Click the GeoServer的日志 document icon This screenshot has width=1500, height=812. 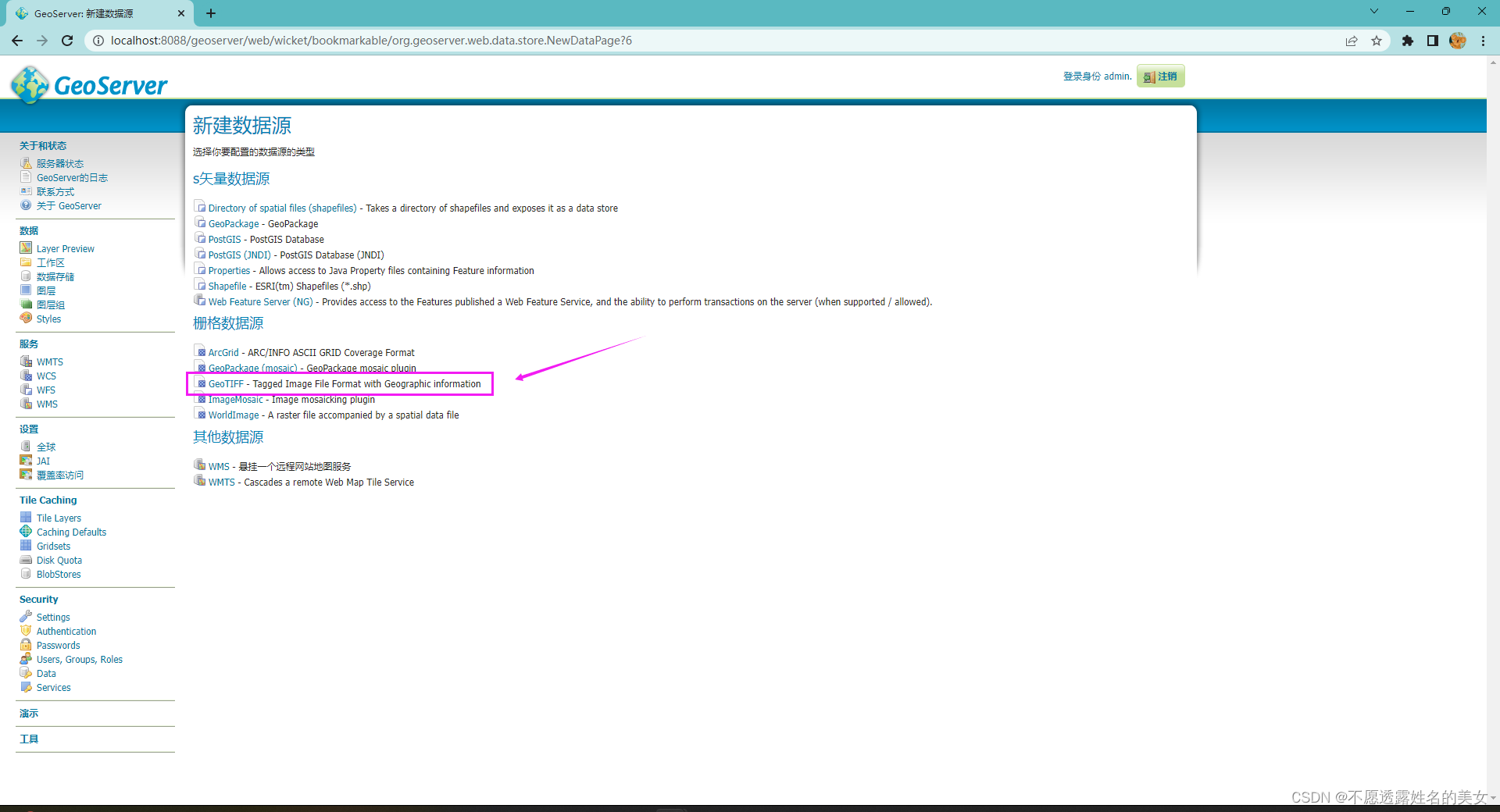point(26,177)
